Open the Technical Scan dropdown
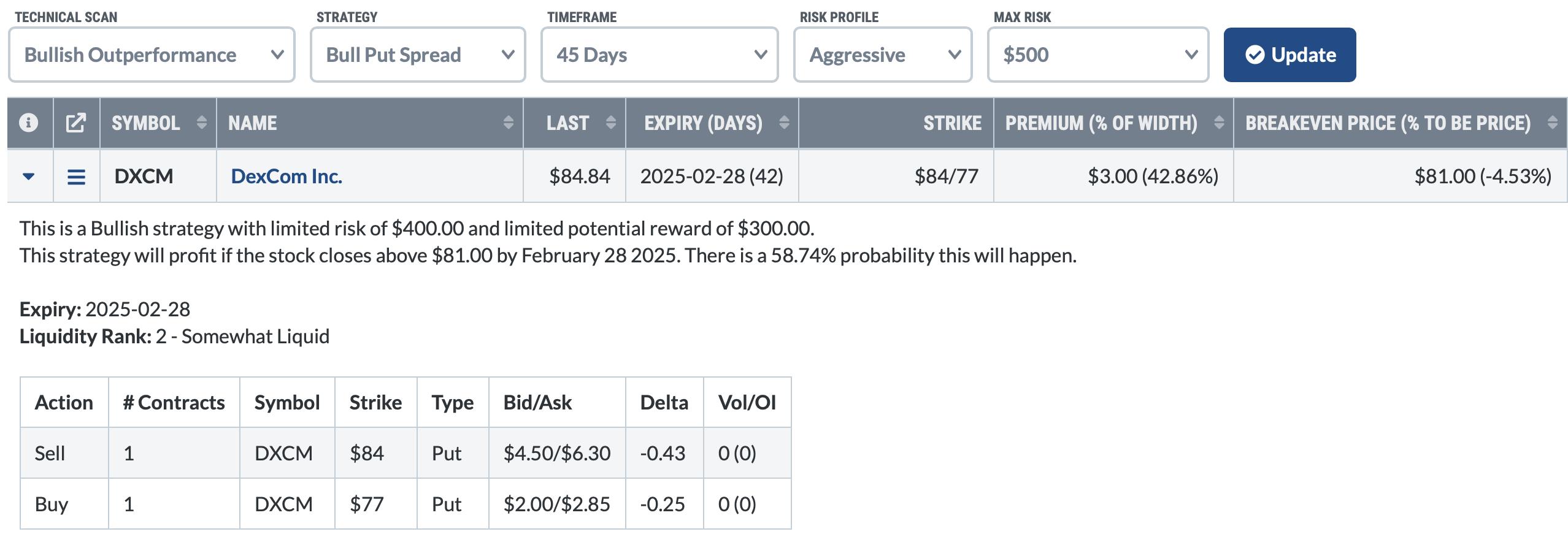This screenshot has height=537, width=1568. [152, 55]
